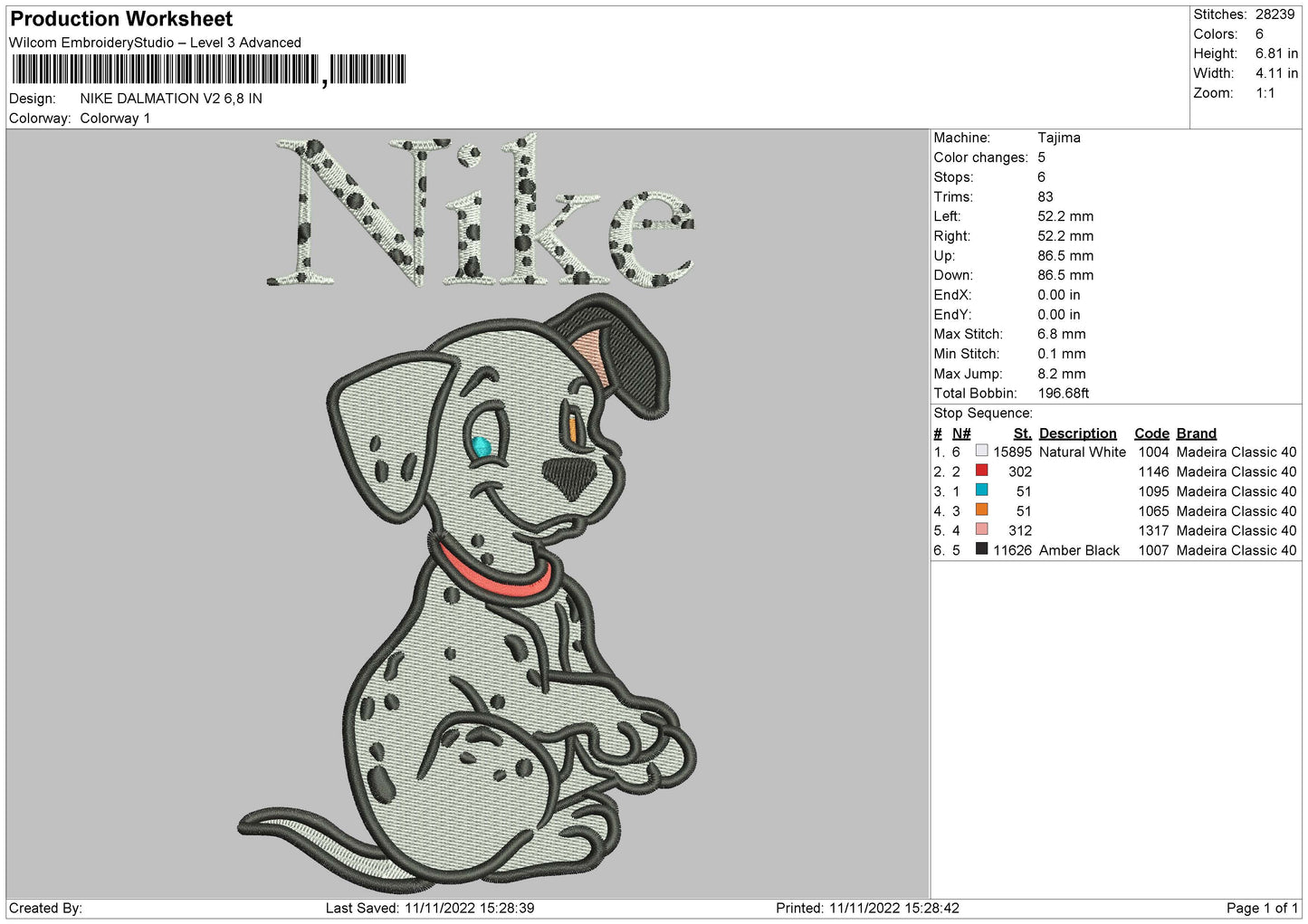Click the orange color swatch code 1065
The image size is (1308, 924).
coord(981,510)
